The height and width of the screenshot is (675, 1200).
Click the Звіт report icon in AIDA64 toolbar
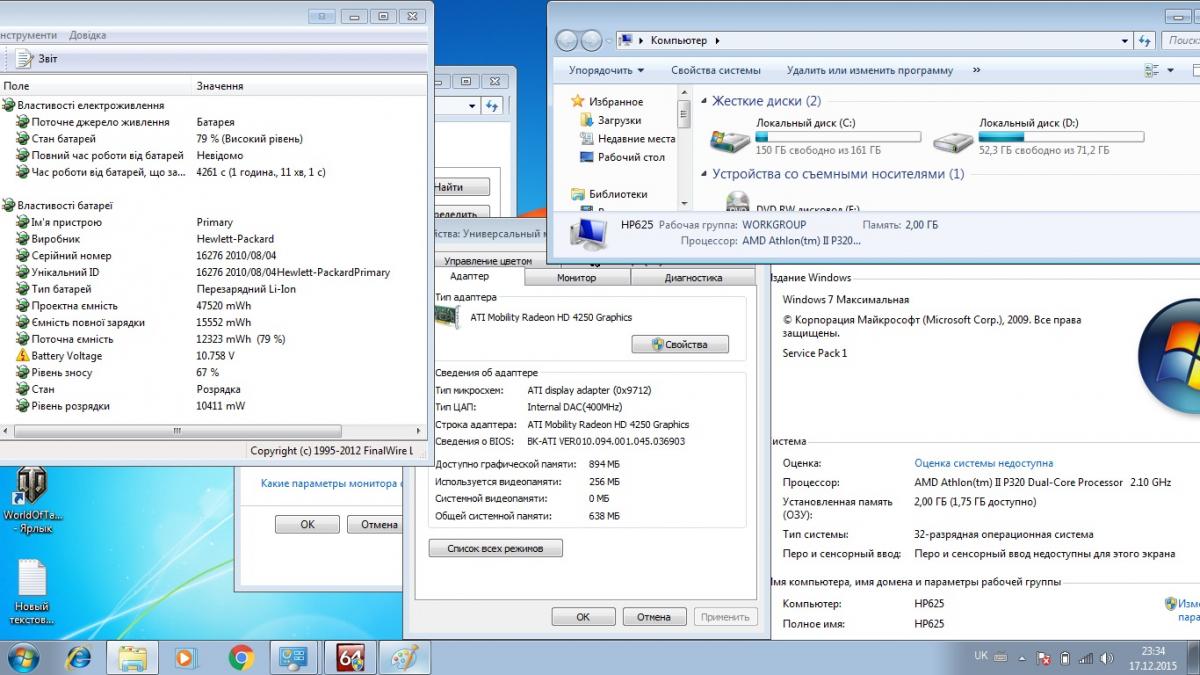click(25, 59)
